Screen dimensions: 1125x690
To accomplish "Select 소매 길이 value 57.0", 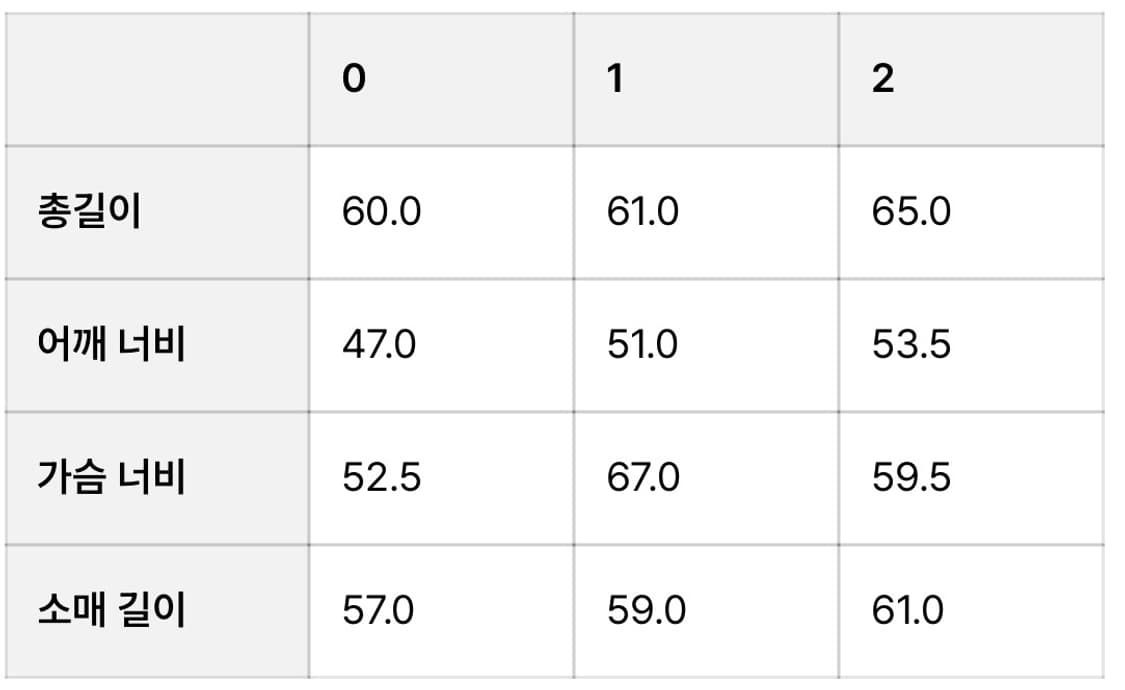I will click(378, 610).
